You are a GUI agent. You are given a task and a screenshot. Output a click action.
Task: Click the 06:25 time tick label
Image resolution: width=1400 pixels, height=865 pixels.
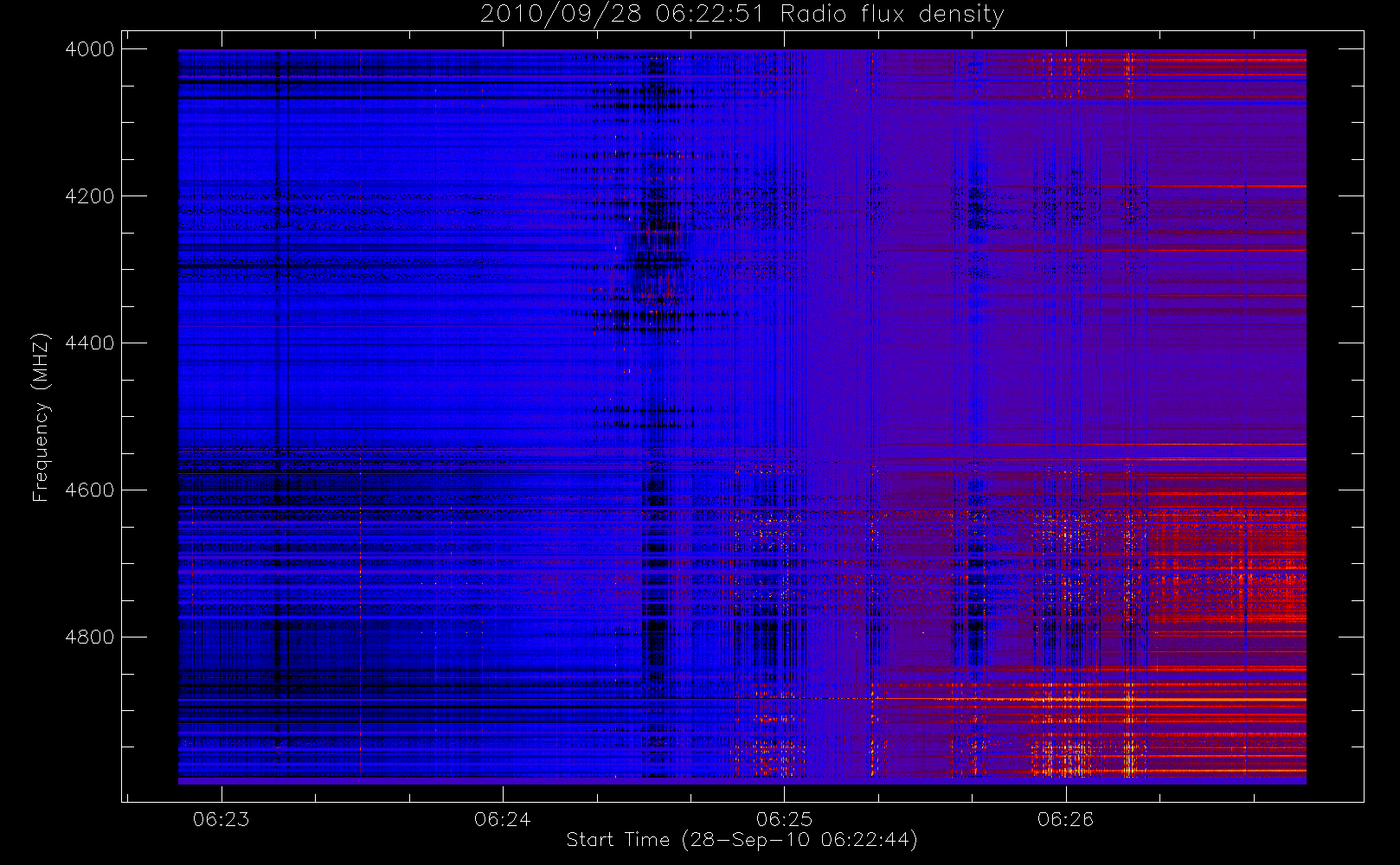784,819
